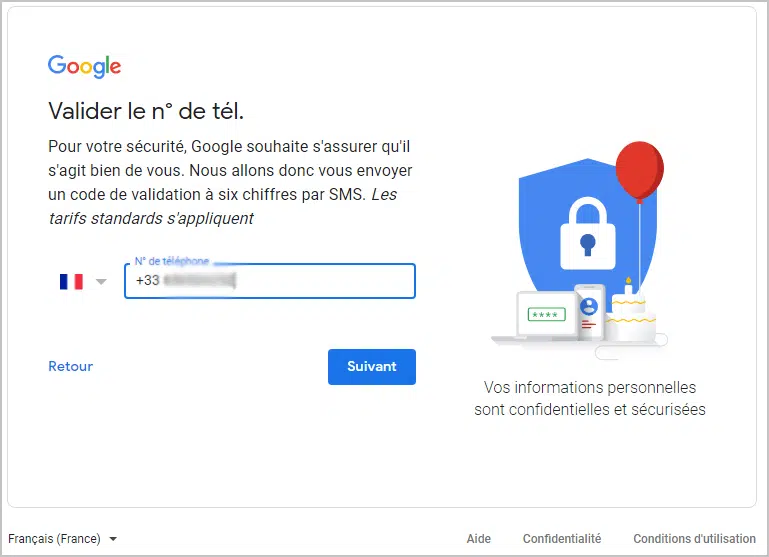Viewport: 769px width, 557px height.
Task: Click the laptop with password asterisks
Action: (544, 316)
